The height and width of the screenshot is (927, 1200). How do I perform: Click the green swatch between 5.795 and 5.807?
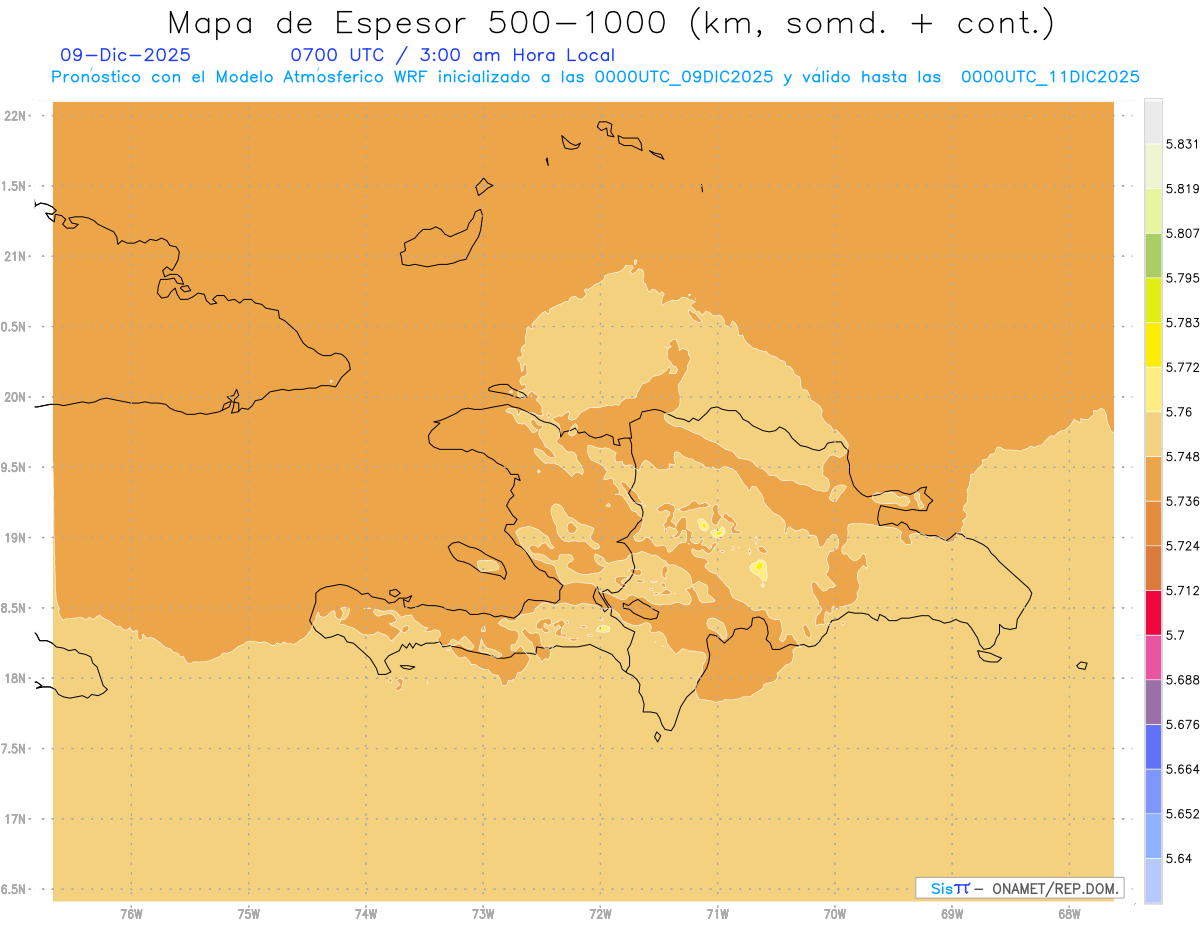[x=1153, y=256]
